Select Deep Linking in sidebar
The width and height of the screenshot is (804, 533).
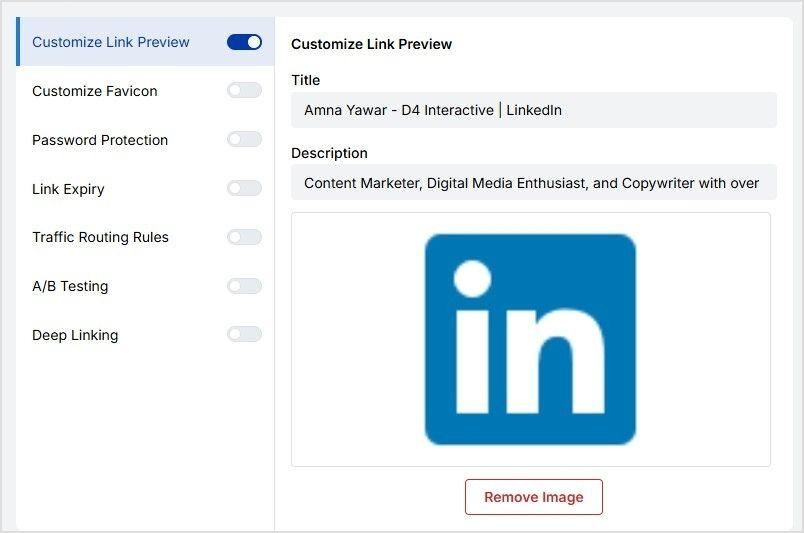point(75,335)
